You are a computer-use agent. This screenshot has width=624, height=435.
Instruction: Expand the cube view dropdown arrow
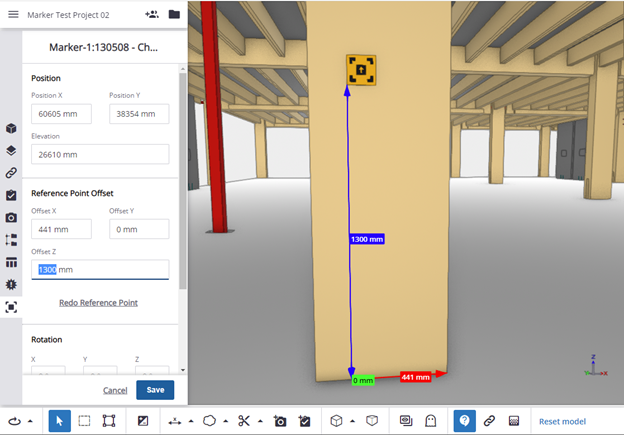352,422
